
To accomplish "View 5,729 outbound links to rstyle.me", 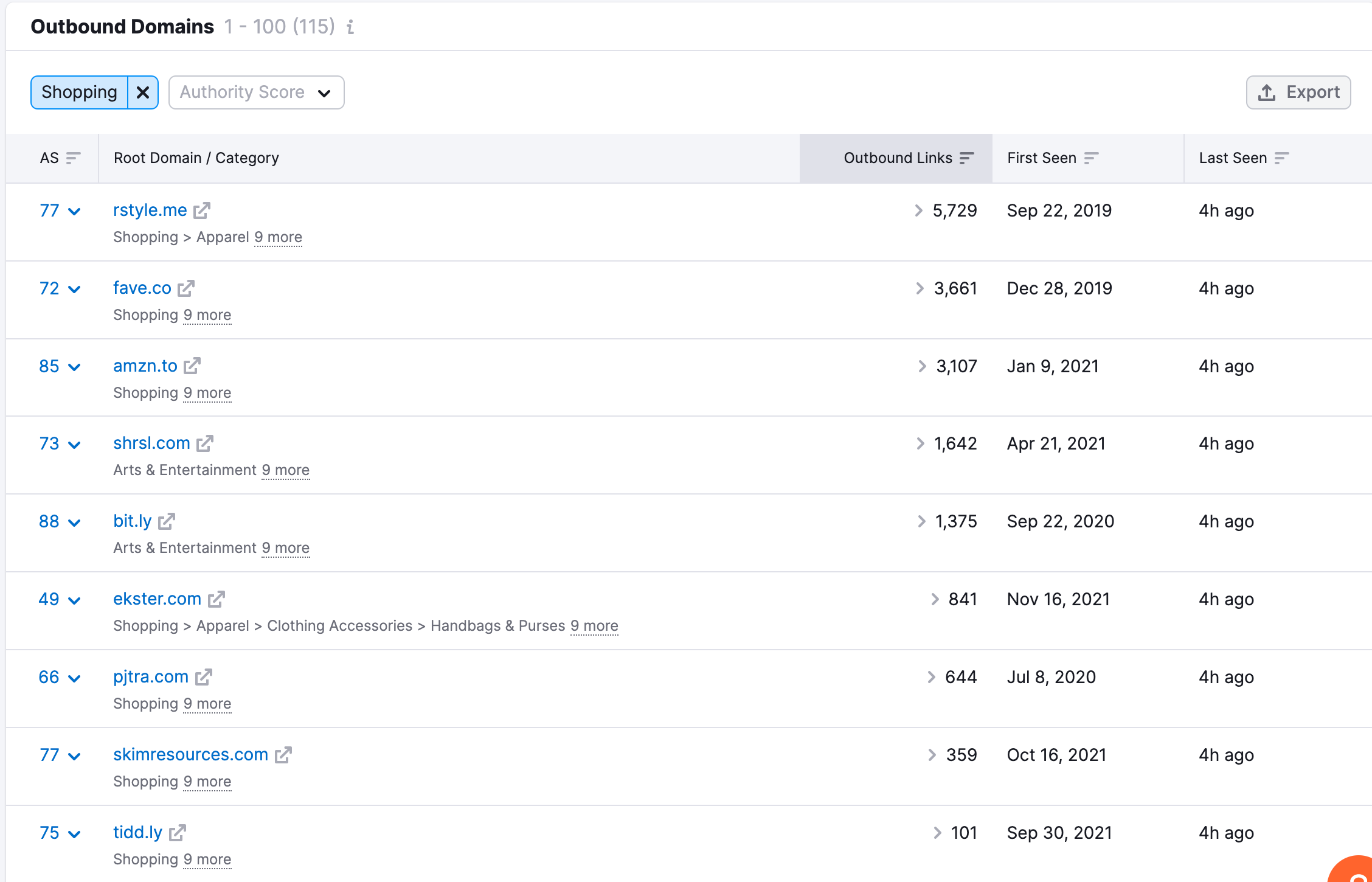I will [946, 210].
